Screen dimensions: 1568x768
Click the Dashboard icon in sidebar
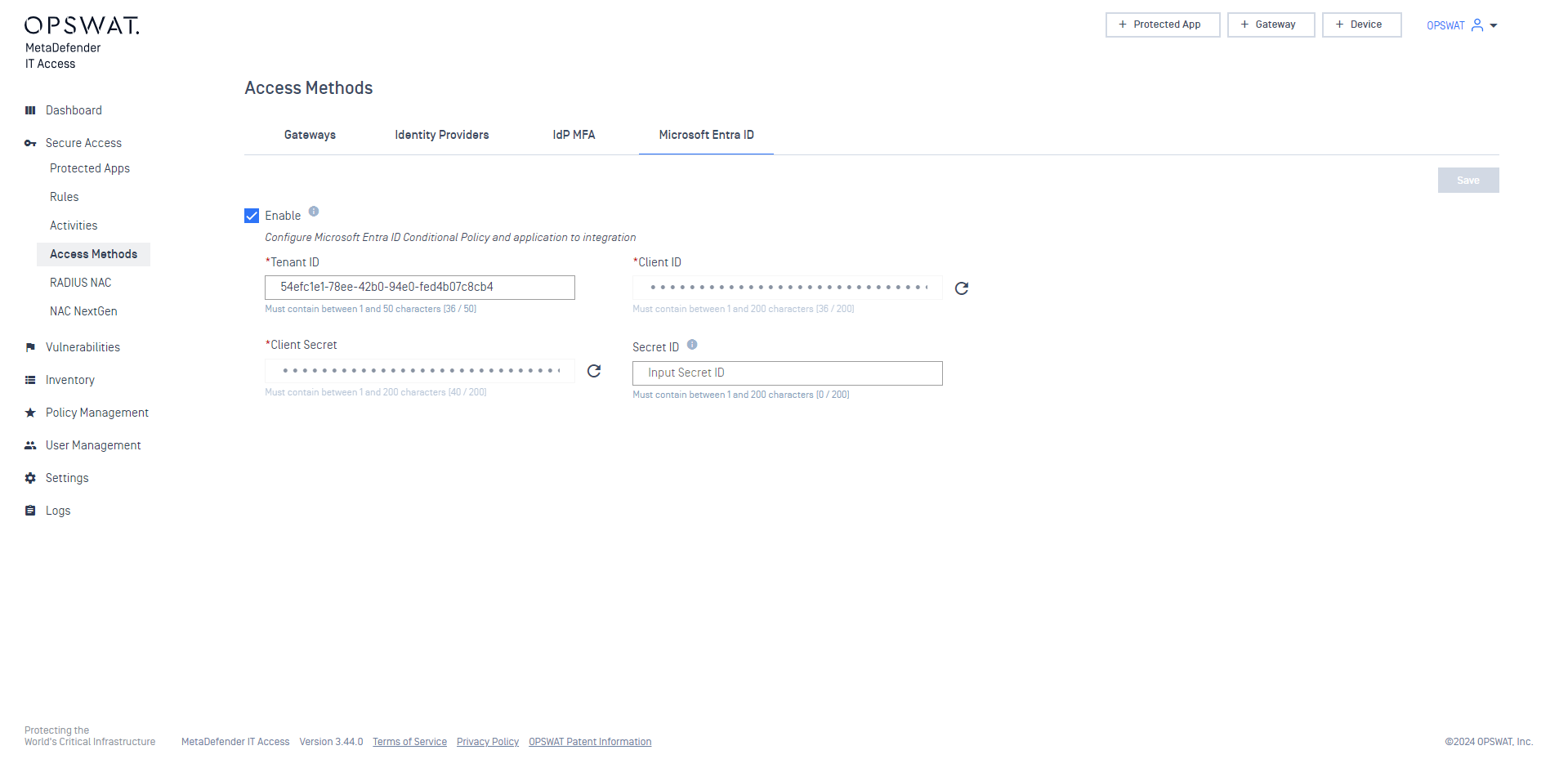[x=30, y=110]
